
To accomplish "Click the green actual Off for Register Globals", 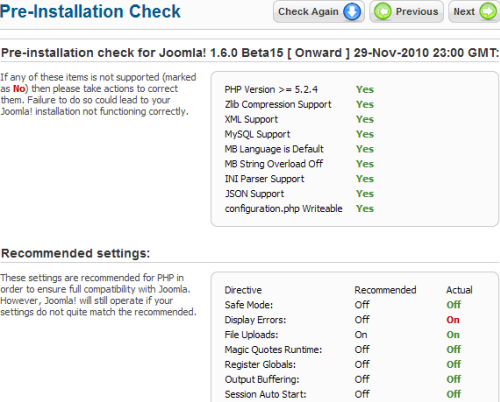I will pyautogui.click(x=454, y=364).
